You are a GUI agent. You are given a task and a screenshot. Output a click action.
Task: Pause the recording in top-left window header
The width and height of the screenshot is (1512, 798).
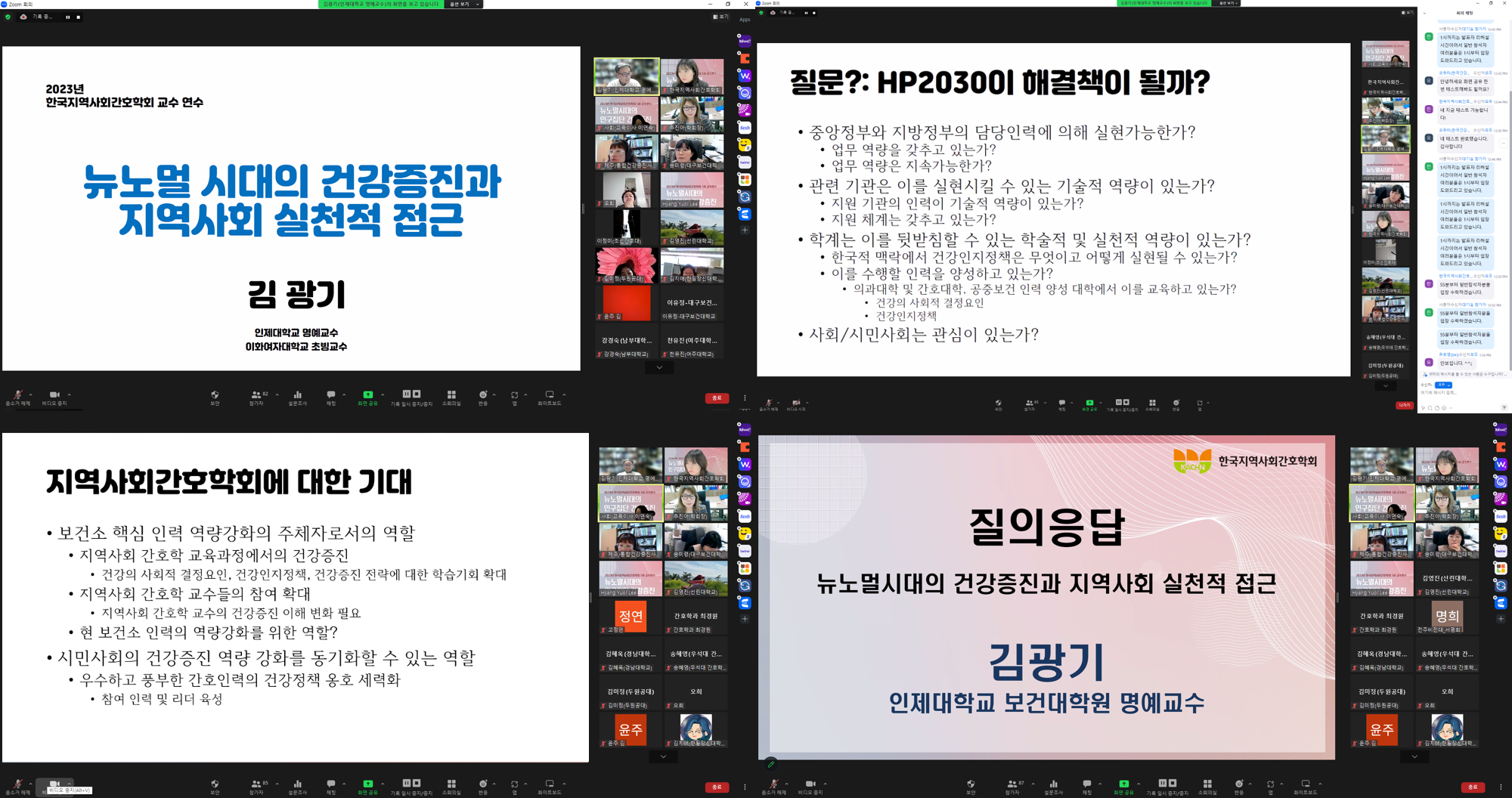(x=67, y=17)
